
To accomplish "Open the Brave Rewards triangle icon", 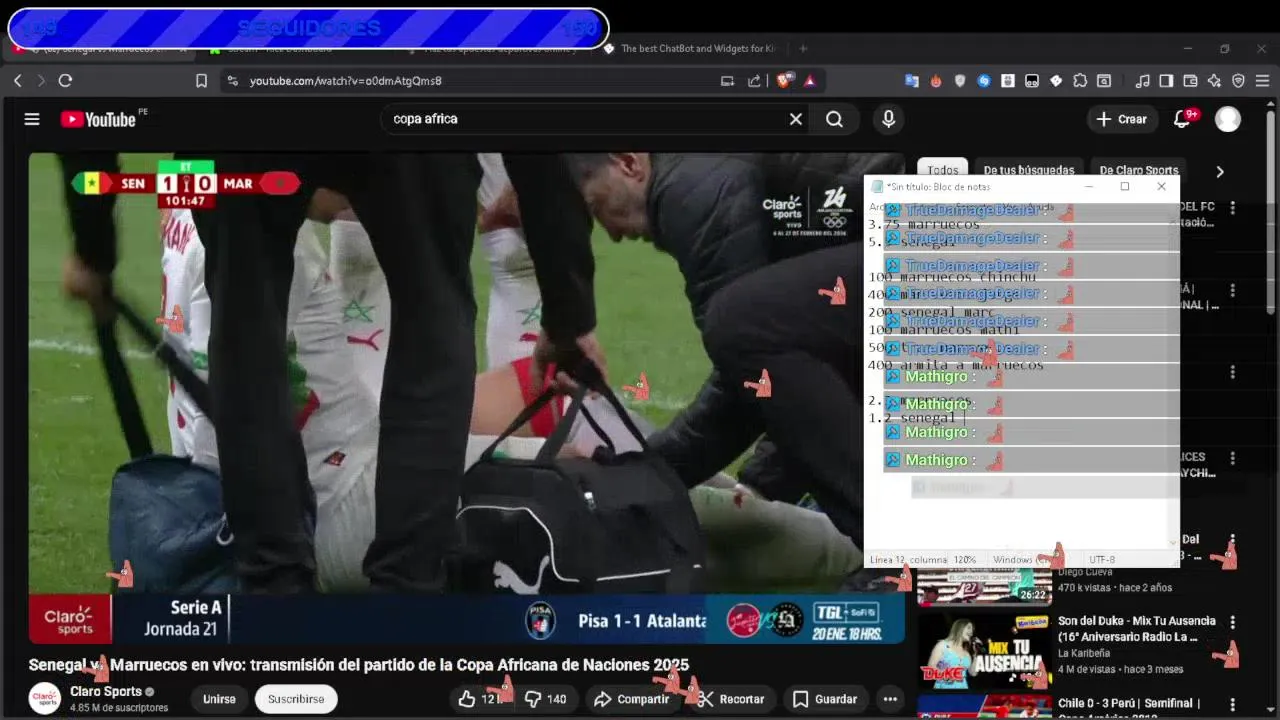I will click(x=809, y=81).
